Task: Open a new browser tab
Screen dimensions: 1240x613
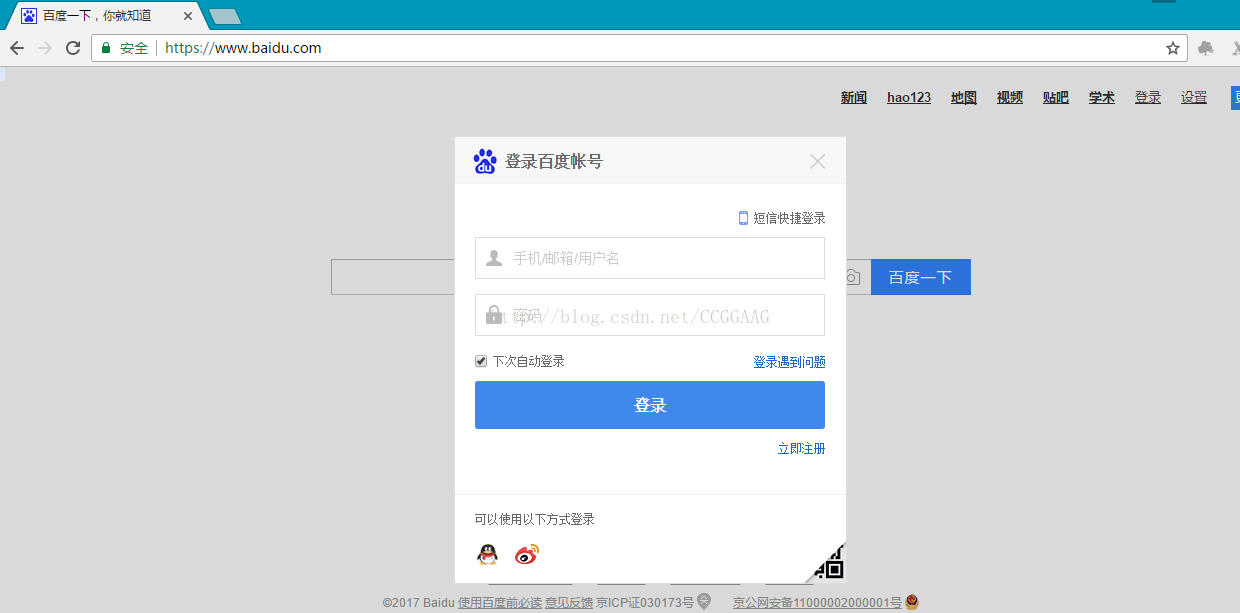Action: pyautogui.click(x=225, y=16)
